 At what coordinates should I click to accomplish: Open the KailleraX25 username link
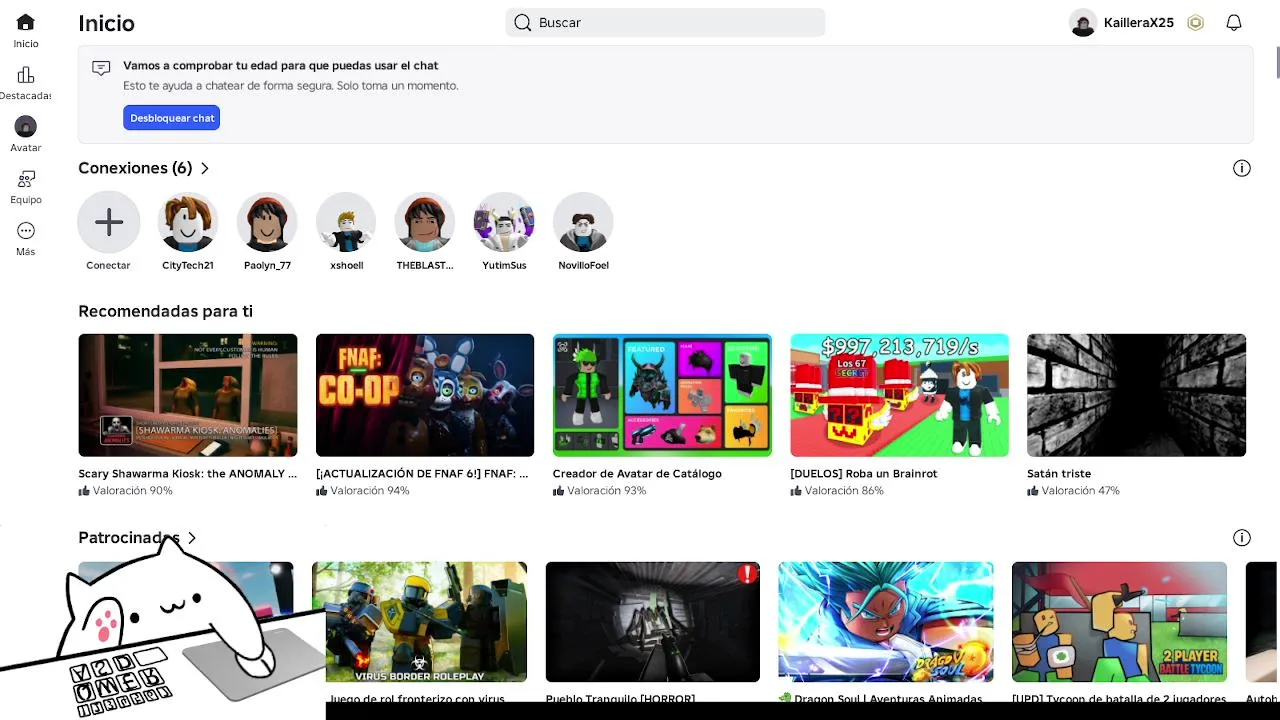pyautogui.click(x=1139, y=22)
